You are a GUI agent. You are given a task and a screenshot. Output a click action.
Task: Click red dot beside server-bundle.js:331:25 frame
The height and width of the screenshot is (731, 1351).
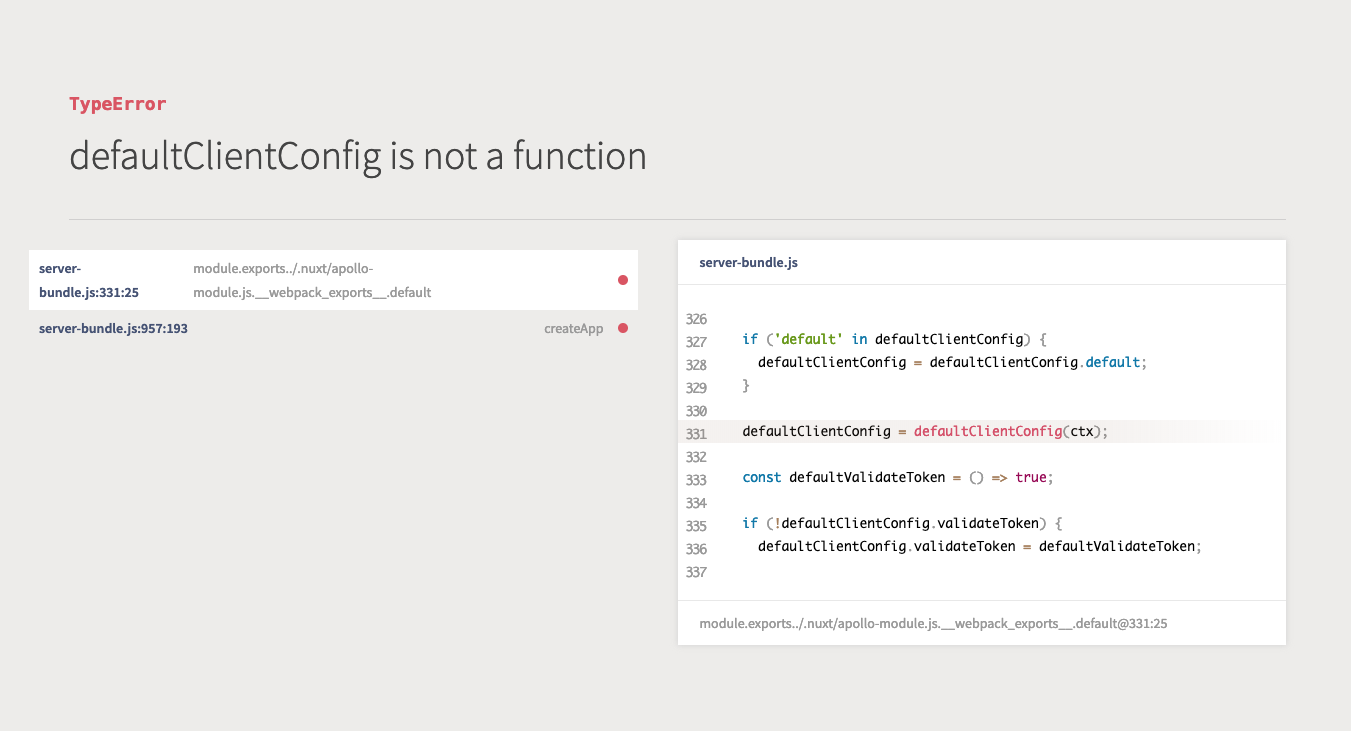[623, 280]
